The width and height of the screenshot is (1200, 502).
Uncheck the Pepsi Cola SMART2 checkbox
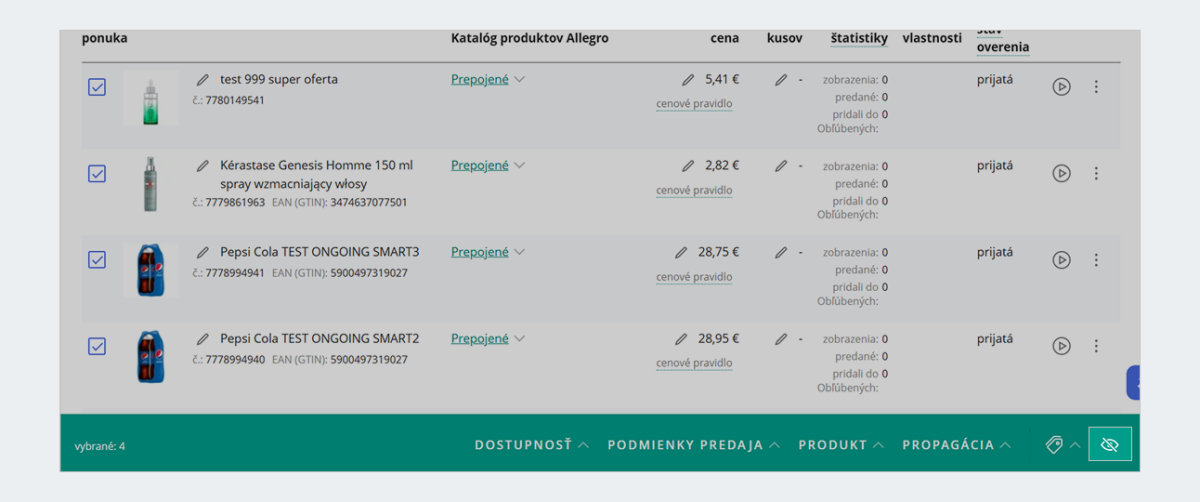tap(97, 346)
